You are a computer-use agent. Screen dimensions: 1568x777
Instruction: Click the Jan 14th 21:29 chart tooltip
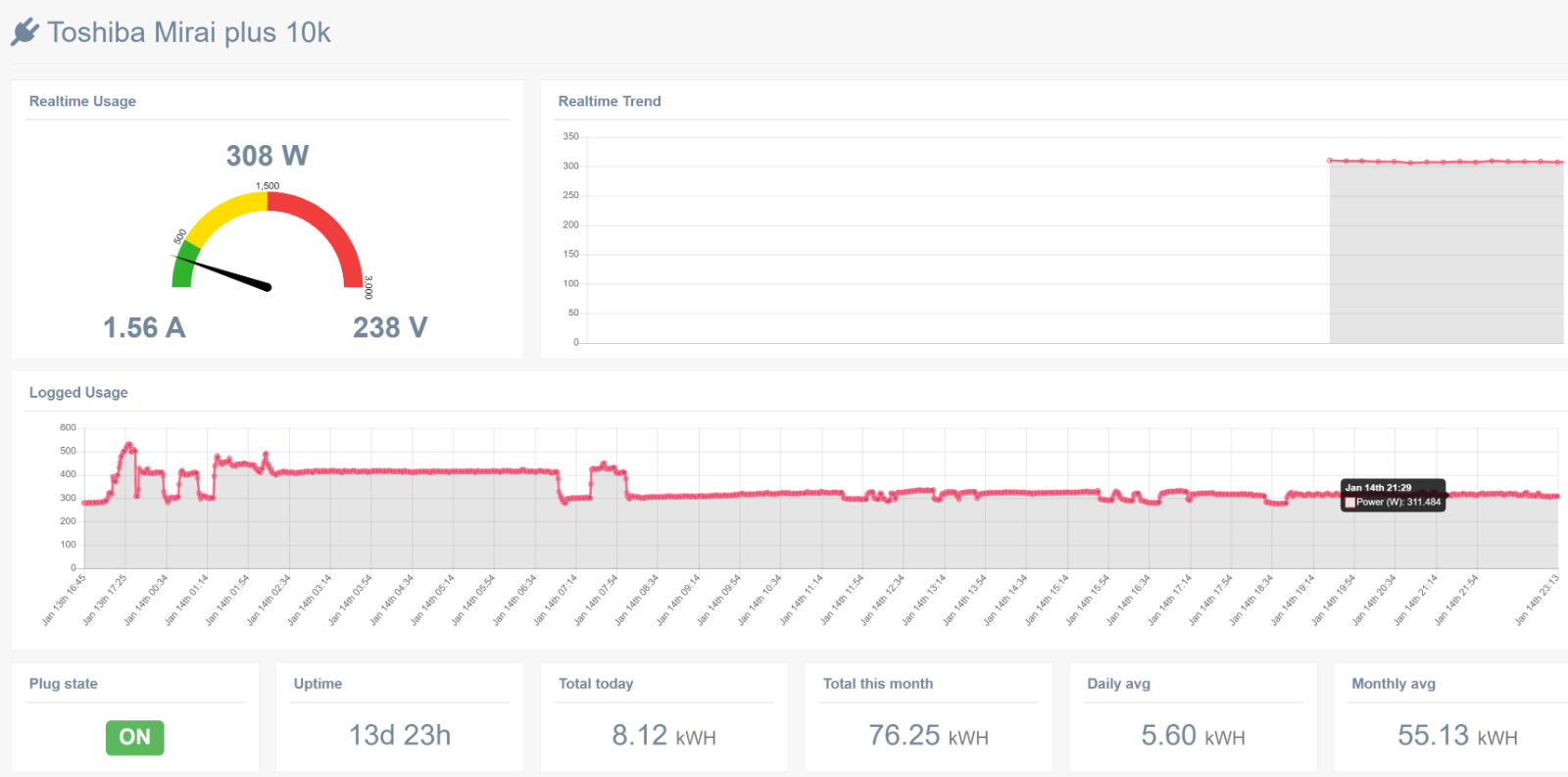[1393, 495]
